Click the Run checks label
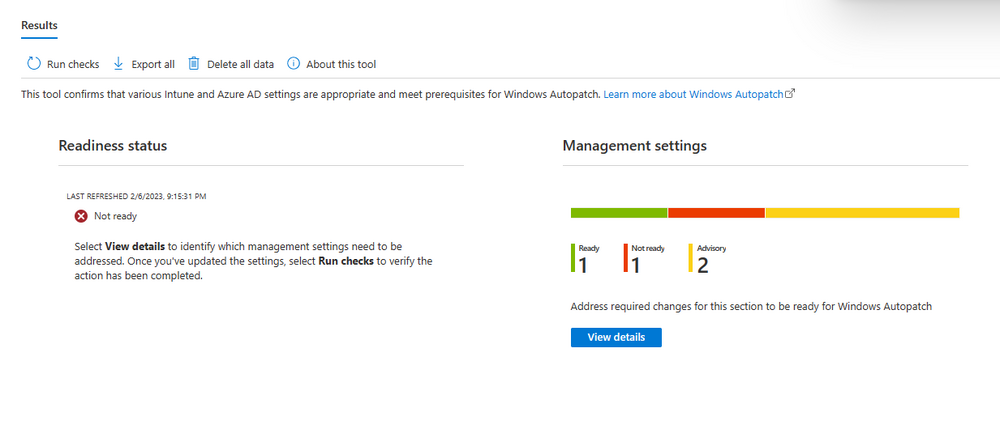Image resolution: width=1000 pixels, height=429 pixels. tap(73, 64)
